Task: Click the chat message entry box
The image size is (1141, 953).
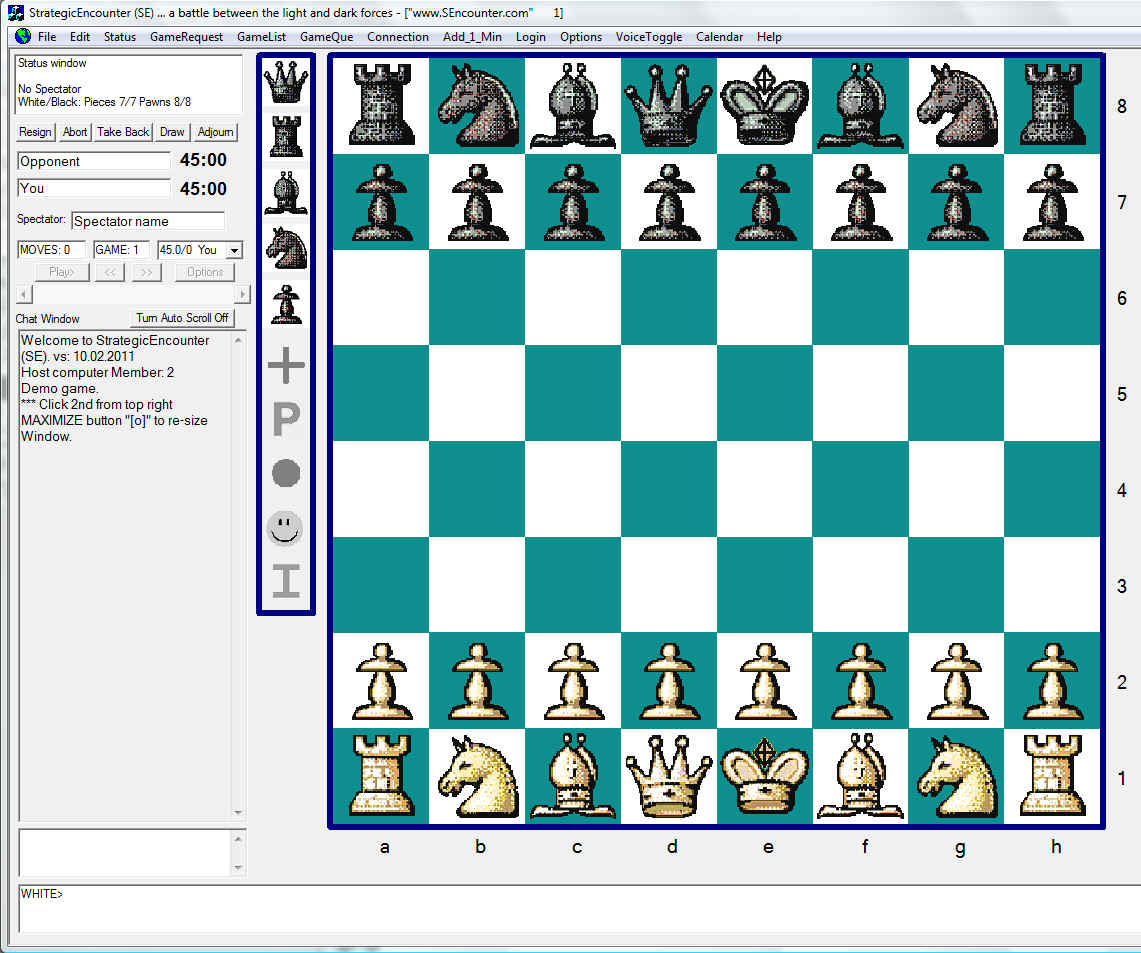Action: [124, 853]
